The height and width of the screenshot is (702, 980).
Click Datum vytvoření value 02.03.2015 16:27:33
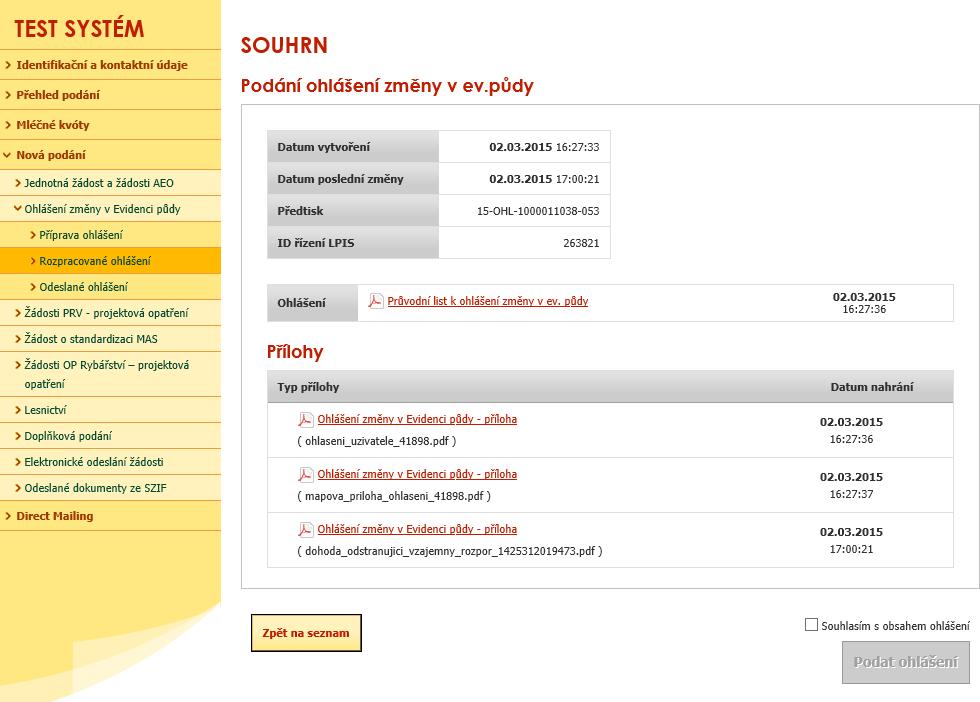pyautogui.click(x=544, y=147)
